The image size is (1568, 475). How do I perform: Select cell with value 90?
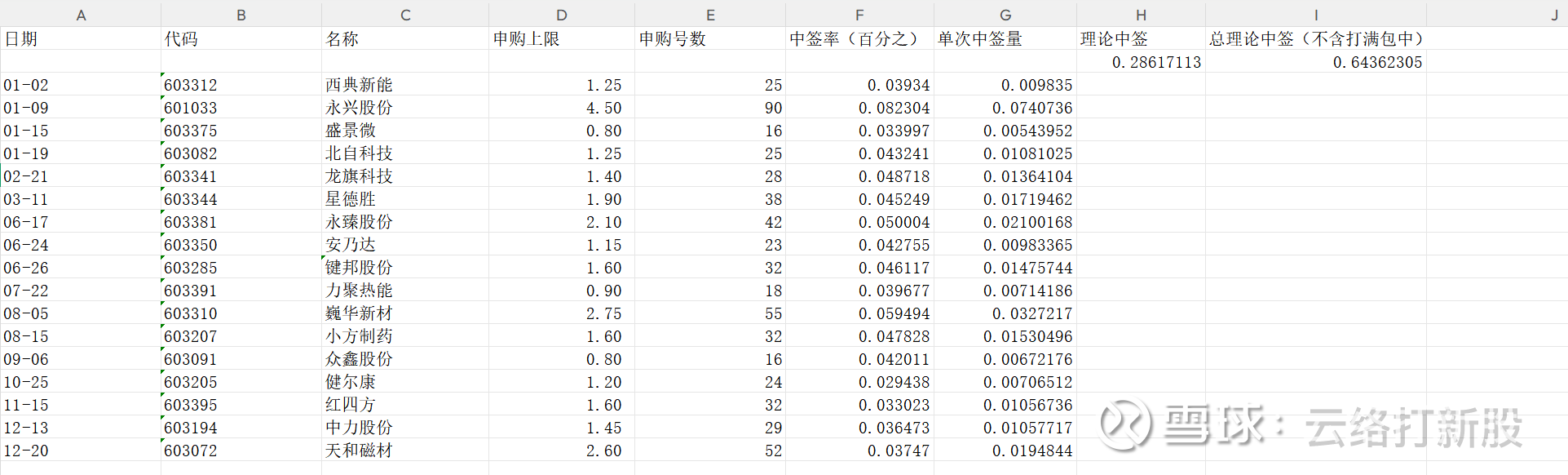click(x=710, y=107)
